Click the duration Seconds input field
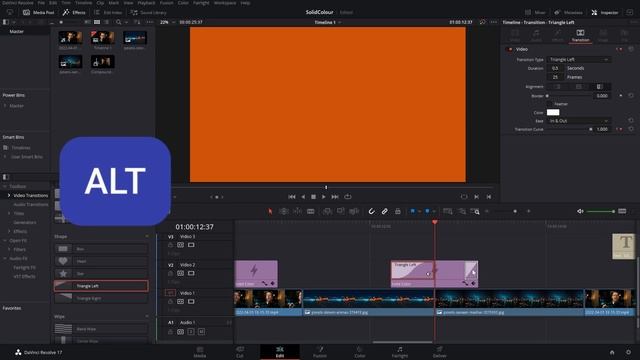 click(x=555, y=68)
